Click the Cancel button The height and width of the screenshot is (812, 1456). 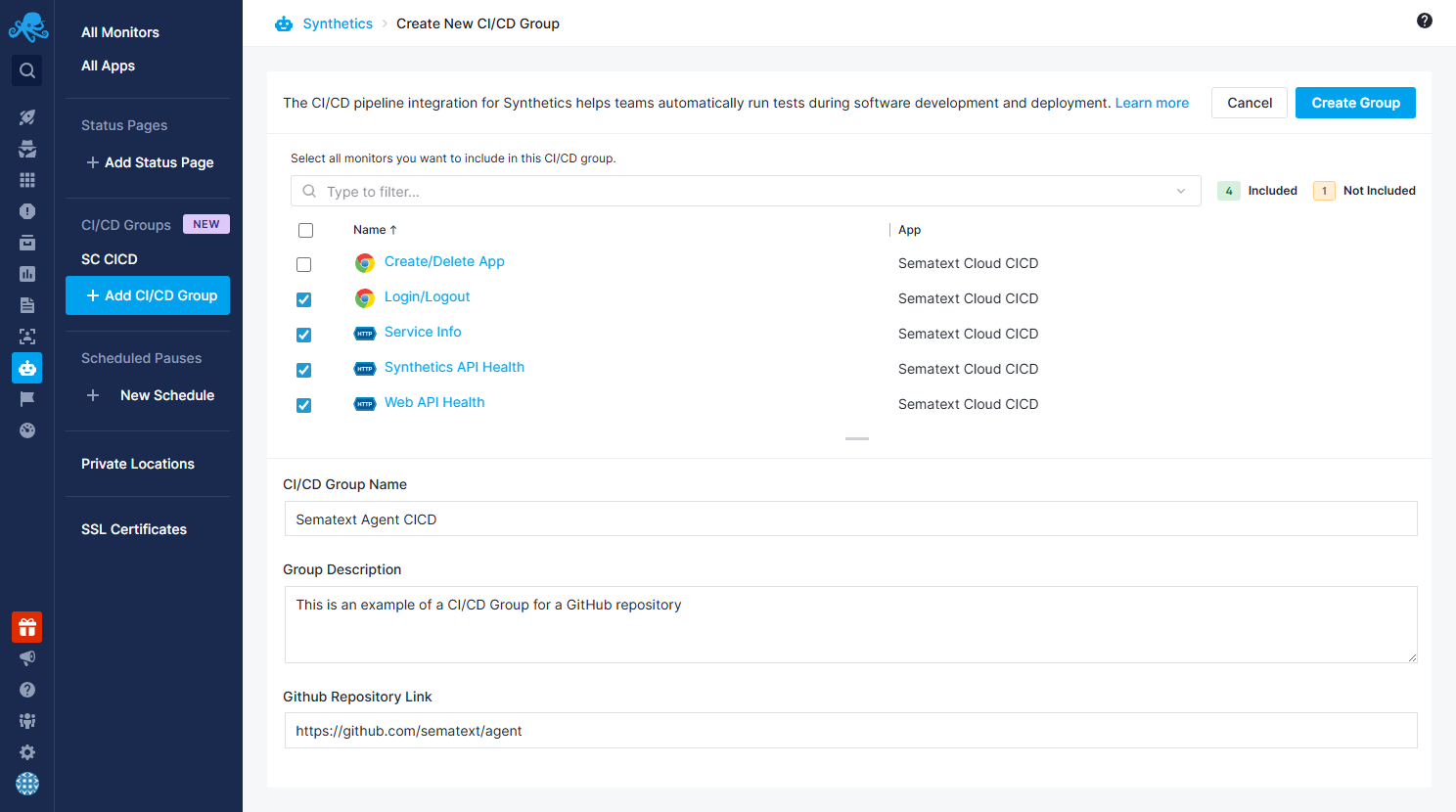pyautogui.click(x=1250, y=103)
